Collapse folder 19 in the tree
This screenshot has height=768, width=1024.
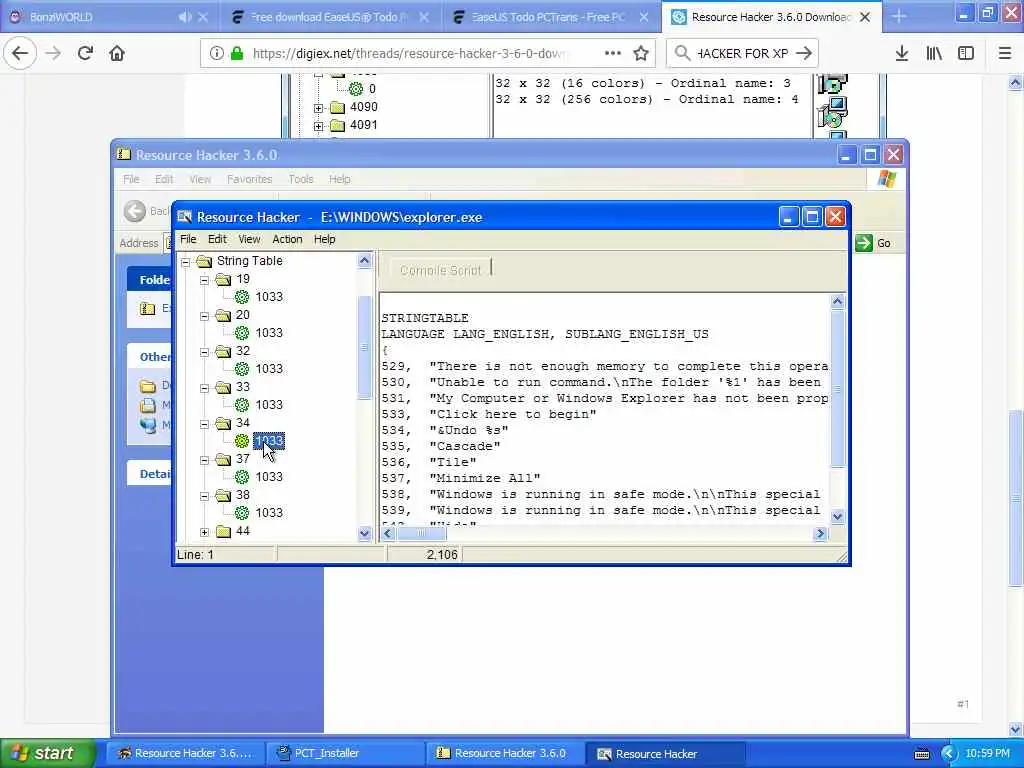pos(204,280)
